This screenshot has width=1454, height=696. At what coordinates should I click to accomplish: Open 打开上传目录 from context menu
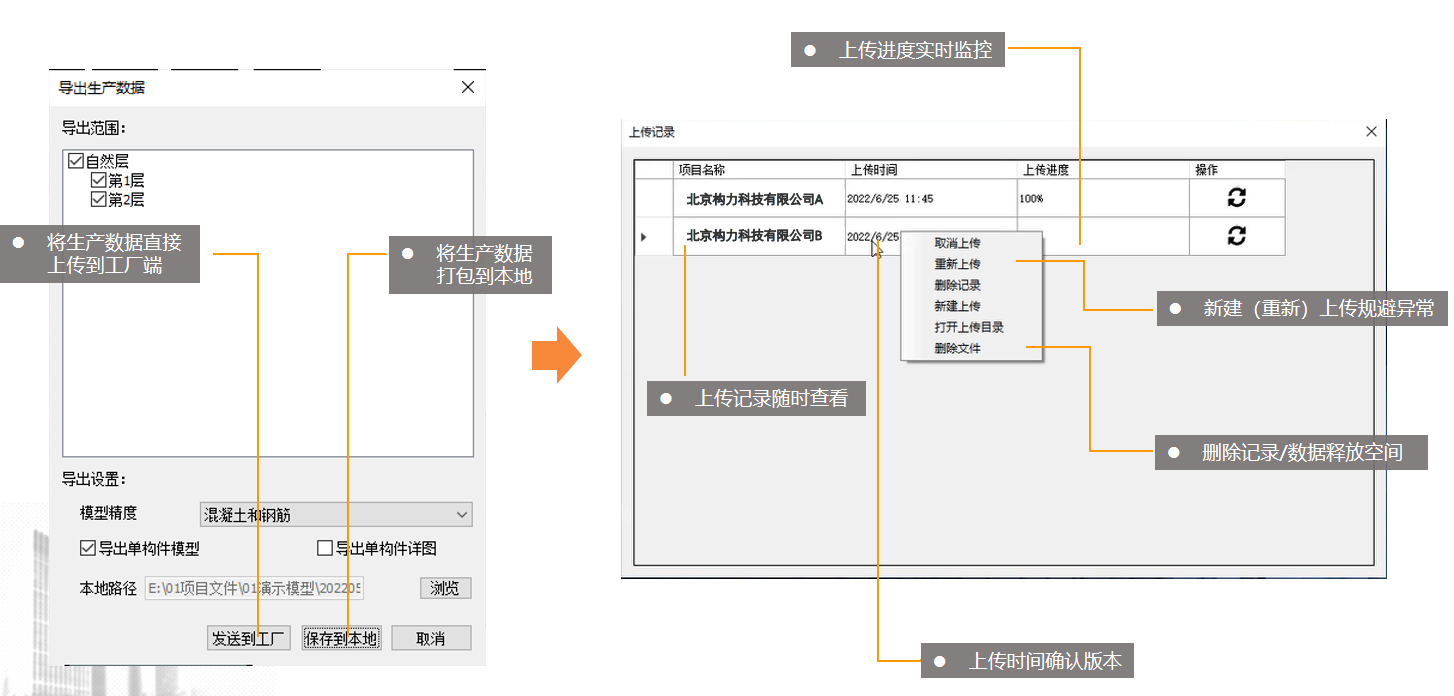(969, 327)
